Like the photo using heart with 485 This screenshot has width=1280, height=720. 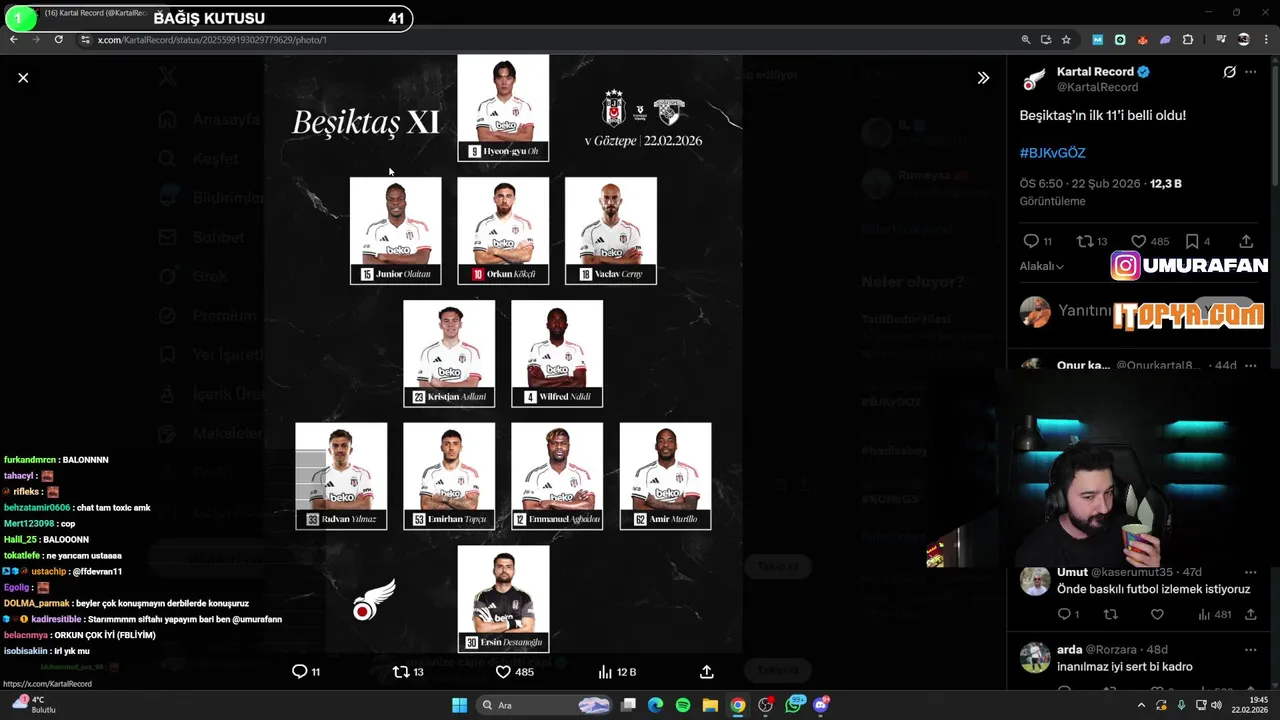tap(503, 672)
